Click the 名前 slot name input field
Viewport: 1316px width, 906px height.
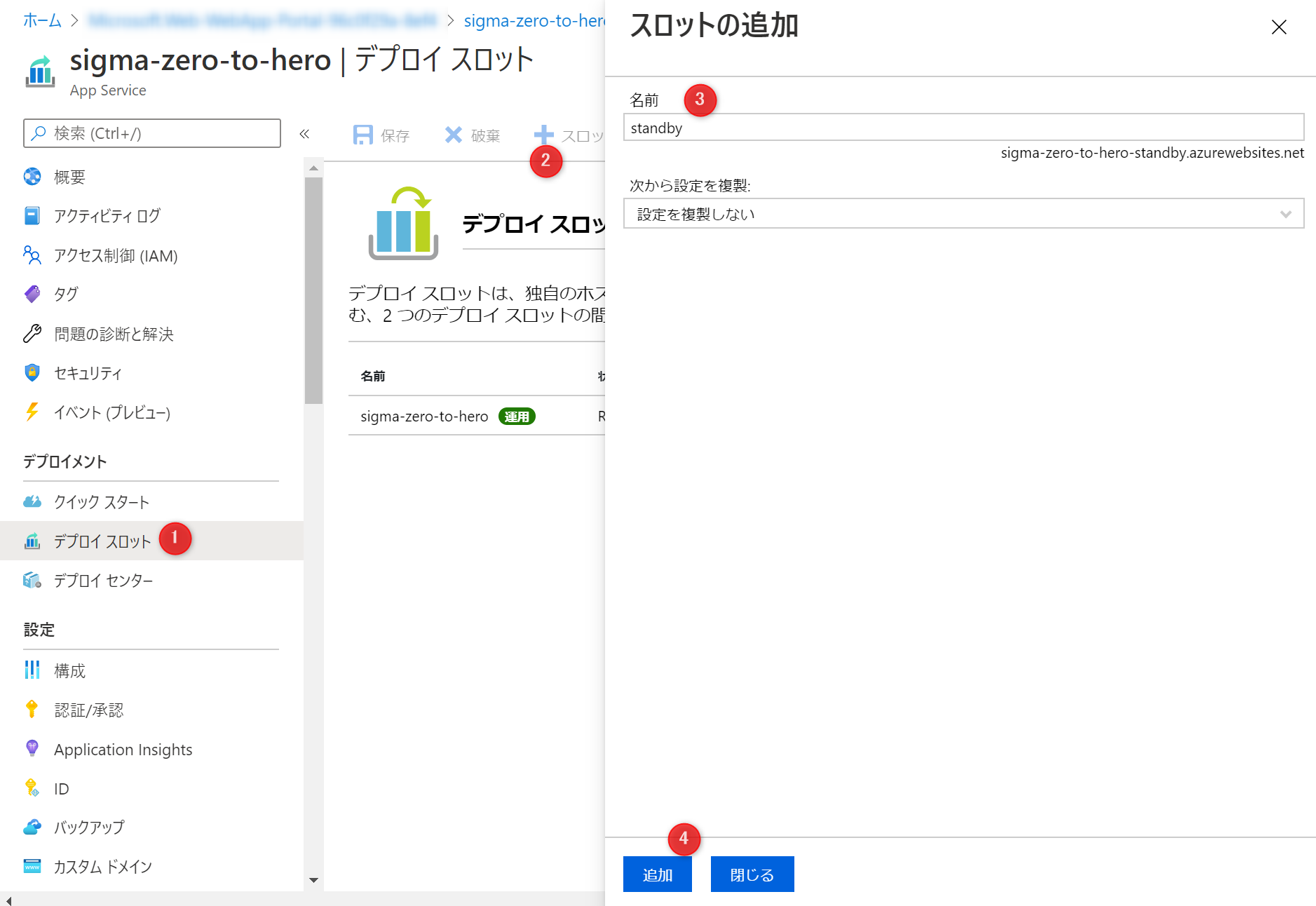point(963,128)
